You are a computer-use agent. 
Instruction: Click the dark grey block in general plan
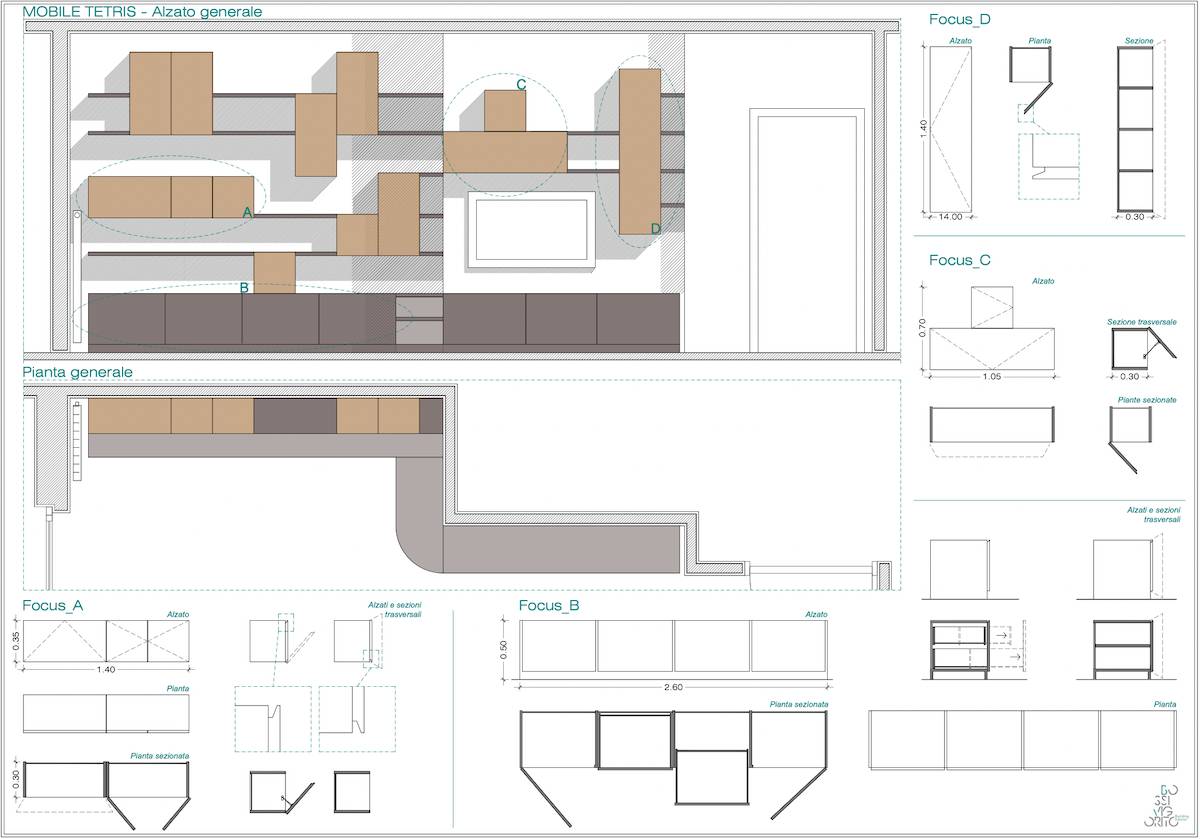(294, 416)
